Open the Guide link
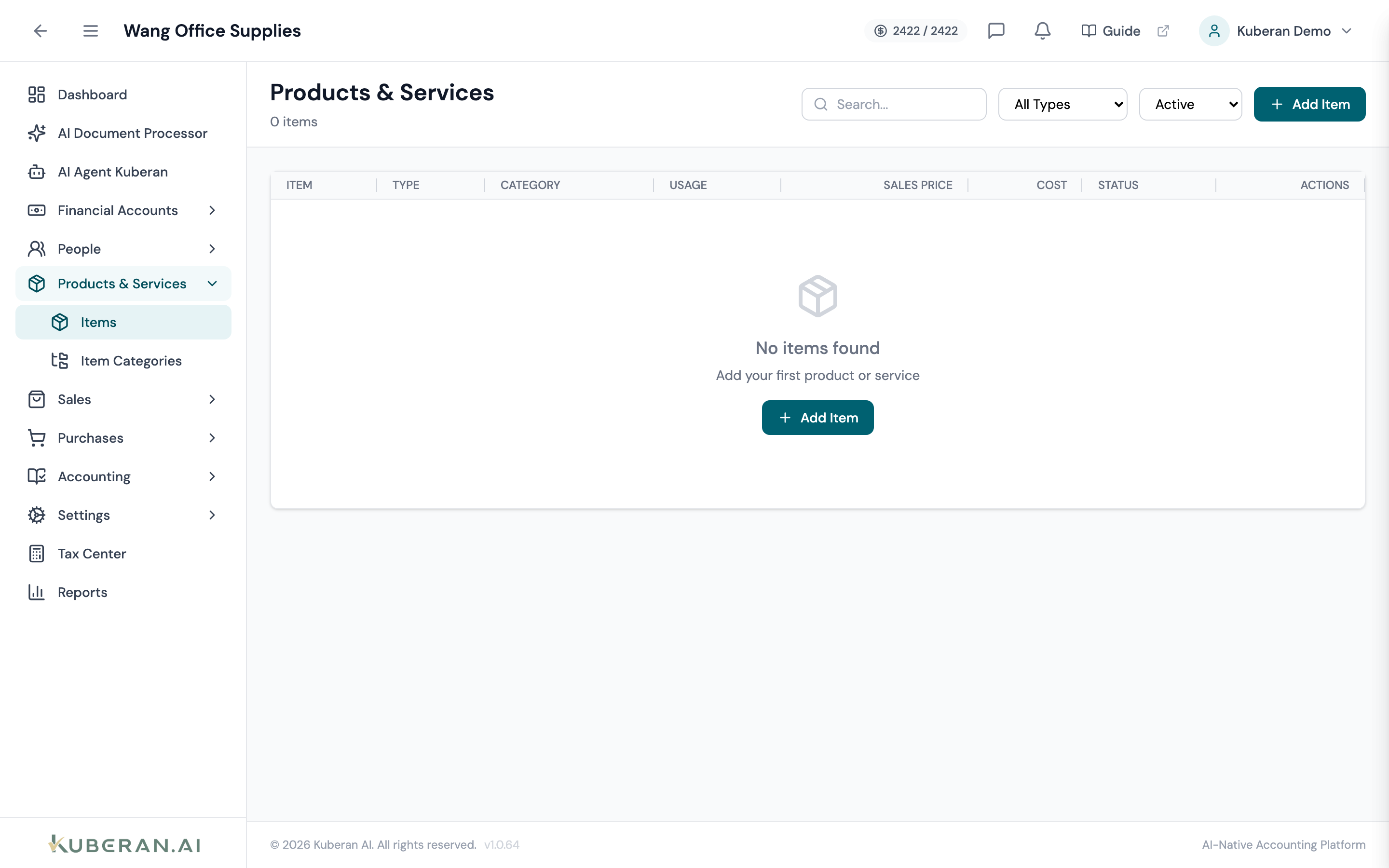This screenshot has width=1389, height=868. click(1111, 31)
